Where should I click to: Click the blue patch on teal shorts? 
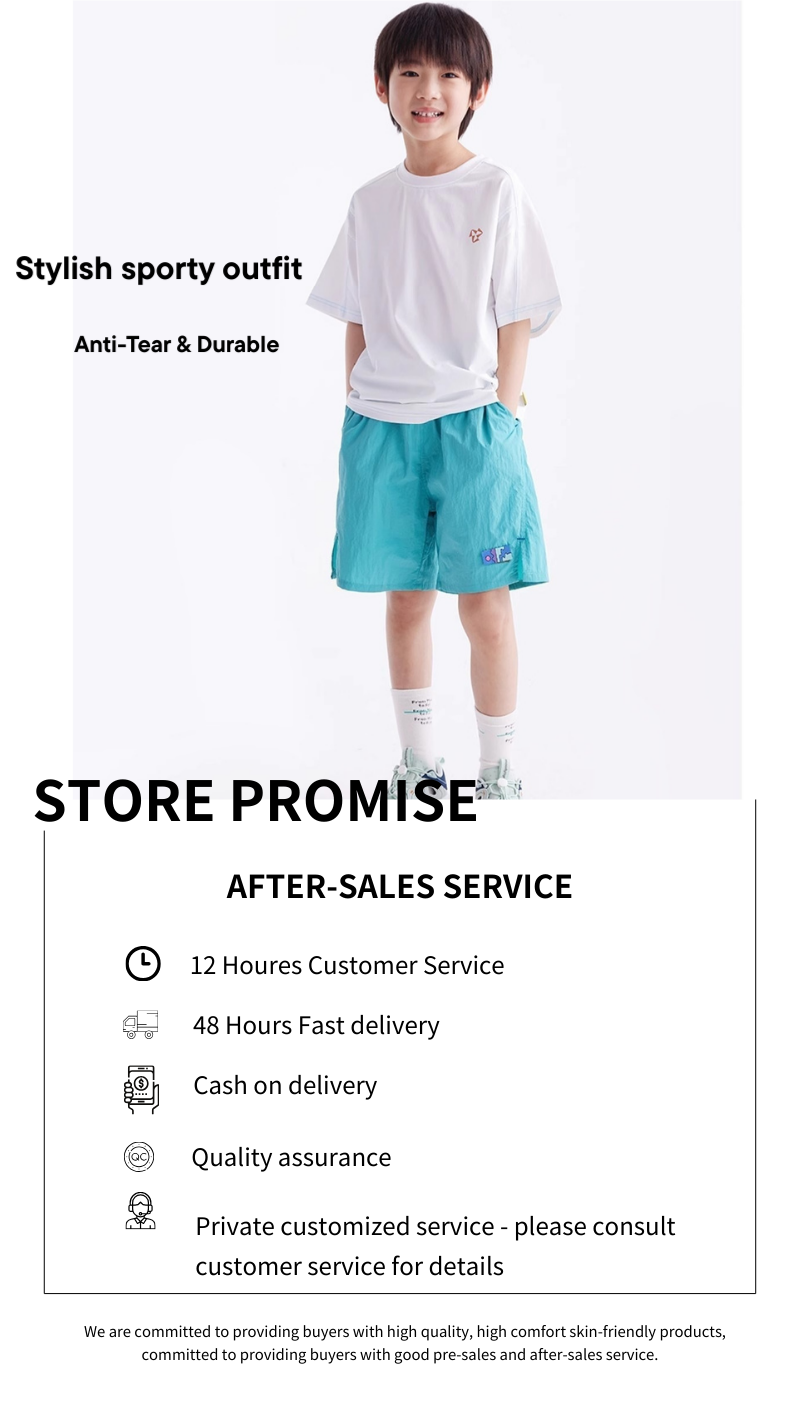click(495, 553)
